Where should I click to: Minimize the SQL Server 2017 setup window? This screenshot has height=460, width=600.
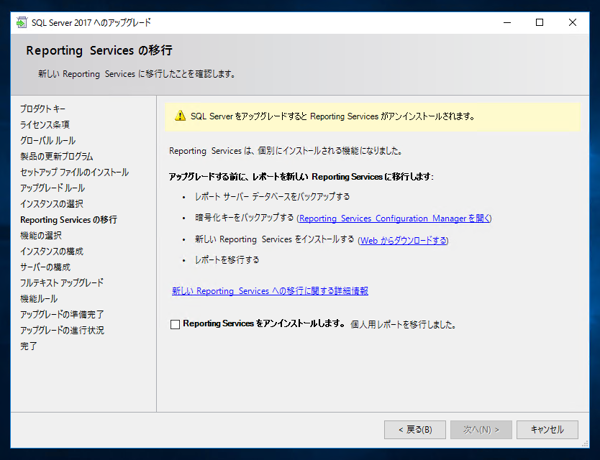pos(507,23)
